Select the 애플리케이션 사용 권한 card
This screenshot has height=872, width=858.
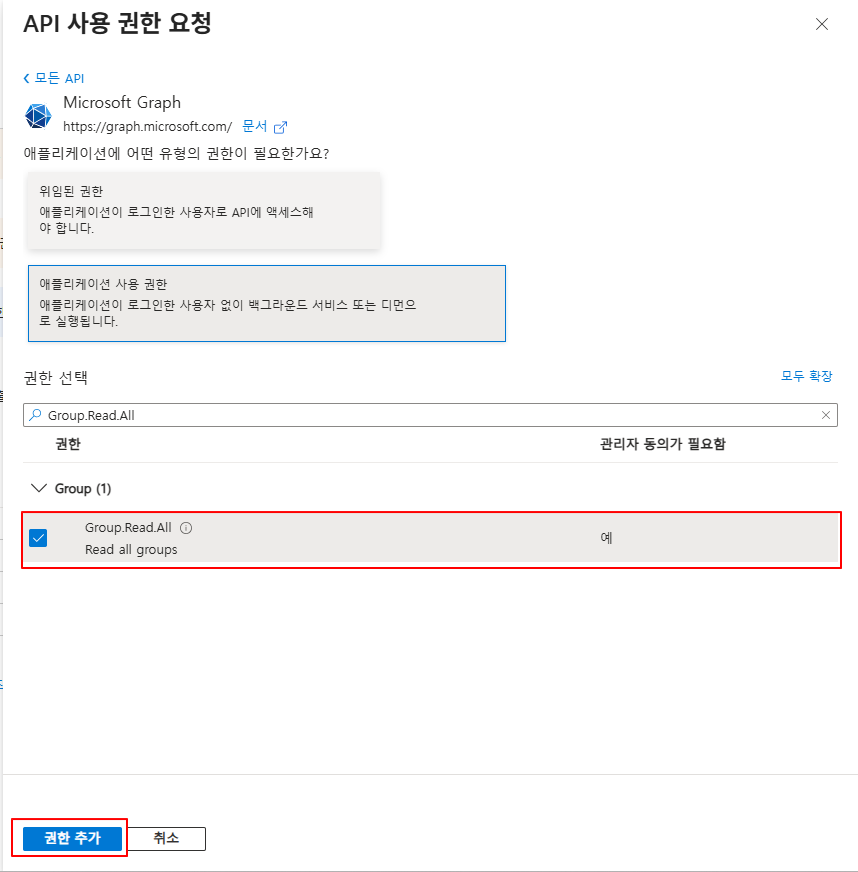point(267,303)
